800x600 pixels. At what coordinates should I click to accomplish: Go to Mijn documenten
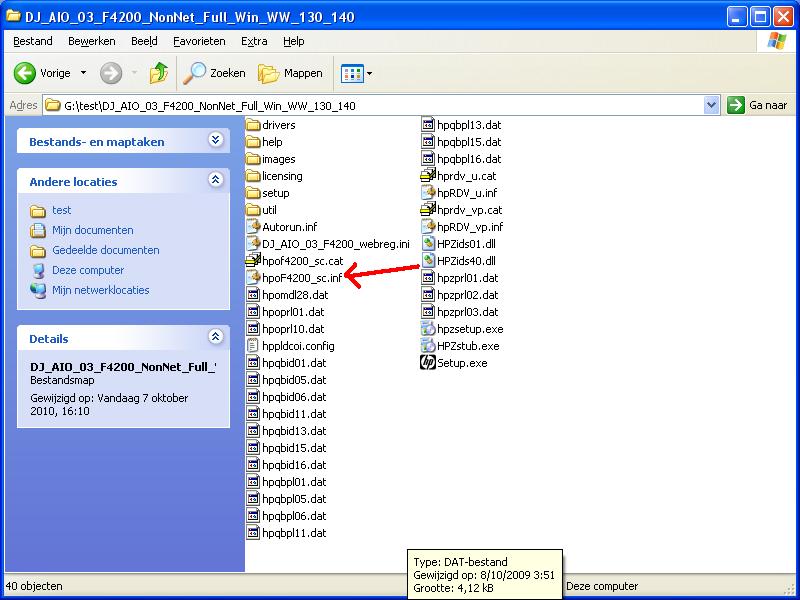tap(92, 230)
